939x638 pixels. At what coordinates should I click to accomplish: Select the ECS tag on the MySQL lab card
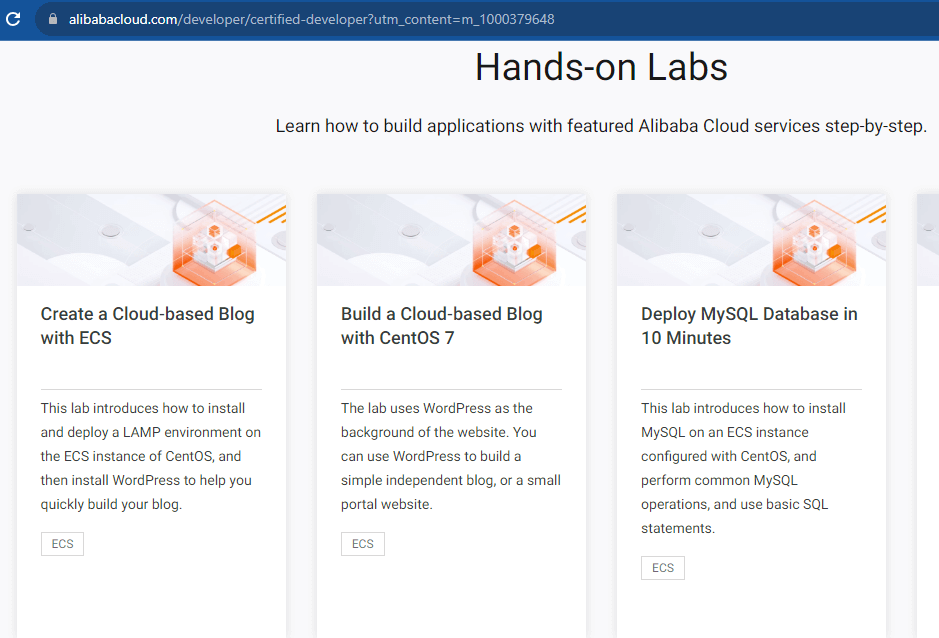point(662,567)
